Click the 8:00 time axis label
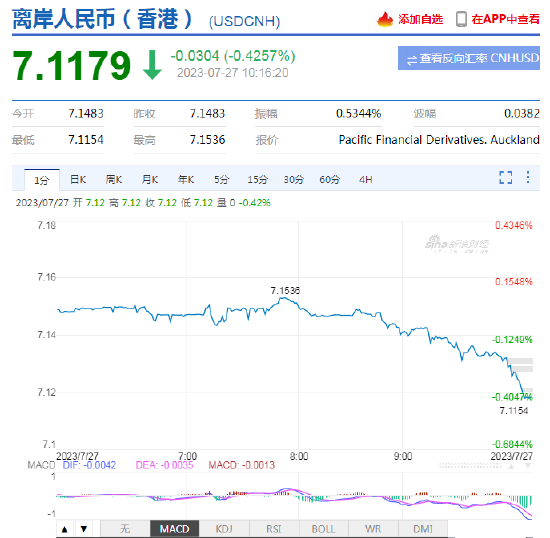Image resolution: width=550 pixels, height=538 pixels. pyautogui.click(x=299, y=456)
